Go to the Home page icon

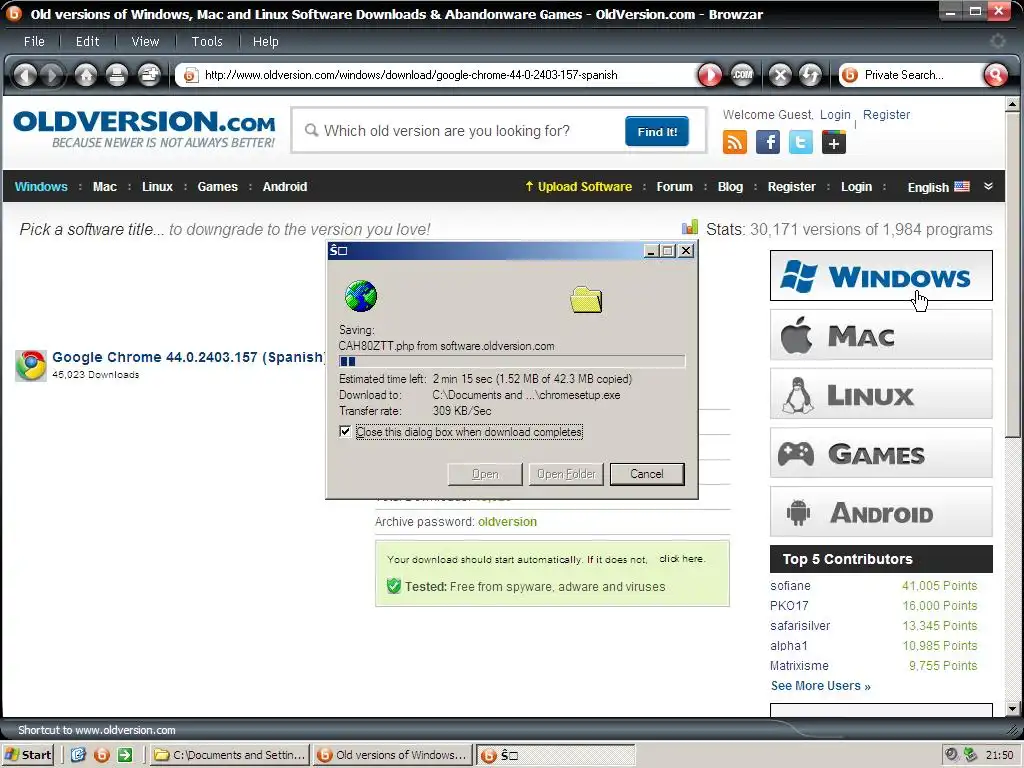click(x=86, y=75)
